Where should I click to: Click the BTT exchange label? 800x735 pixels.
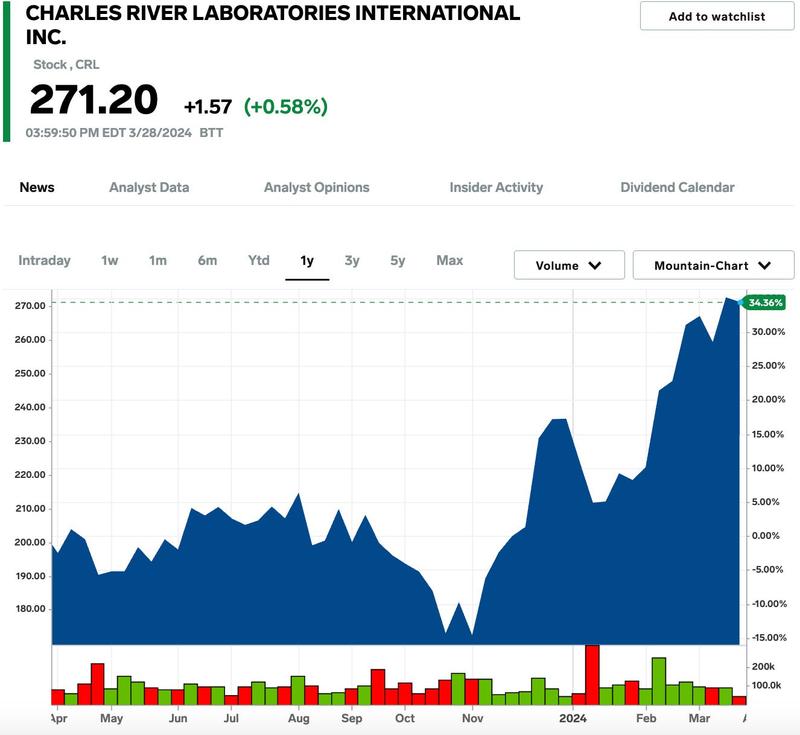pos(211,133)
